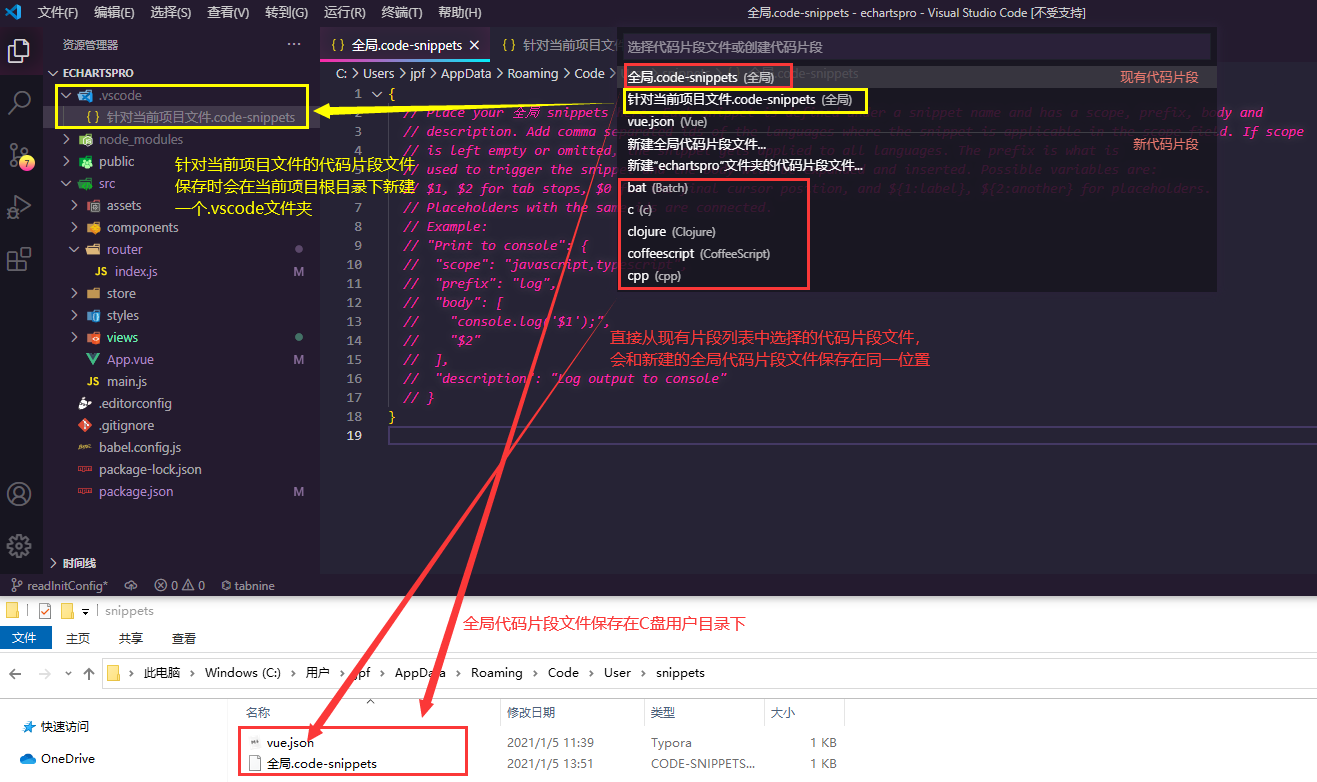Open the Accounts icon in activity bar

pos(19,494)
